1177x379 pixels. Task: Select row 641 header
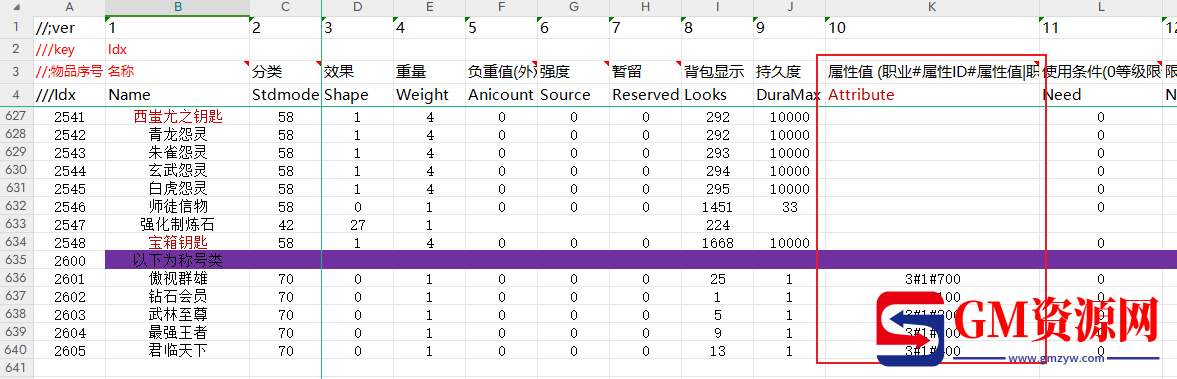point(17,368)
